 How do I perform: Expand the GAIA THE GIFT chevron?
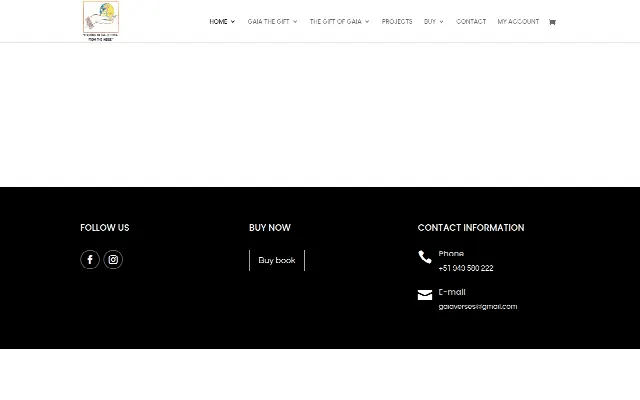point(295,22)
